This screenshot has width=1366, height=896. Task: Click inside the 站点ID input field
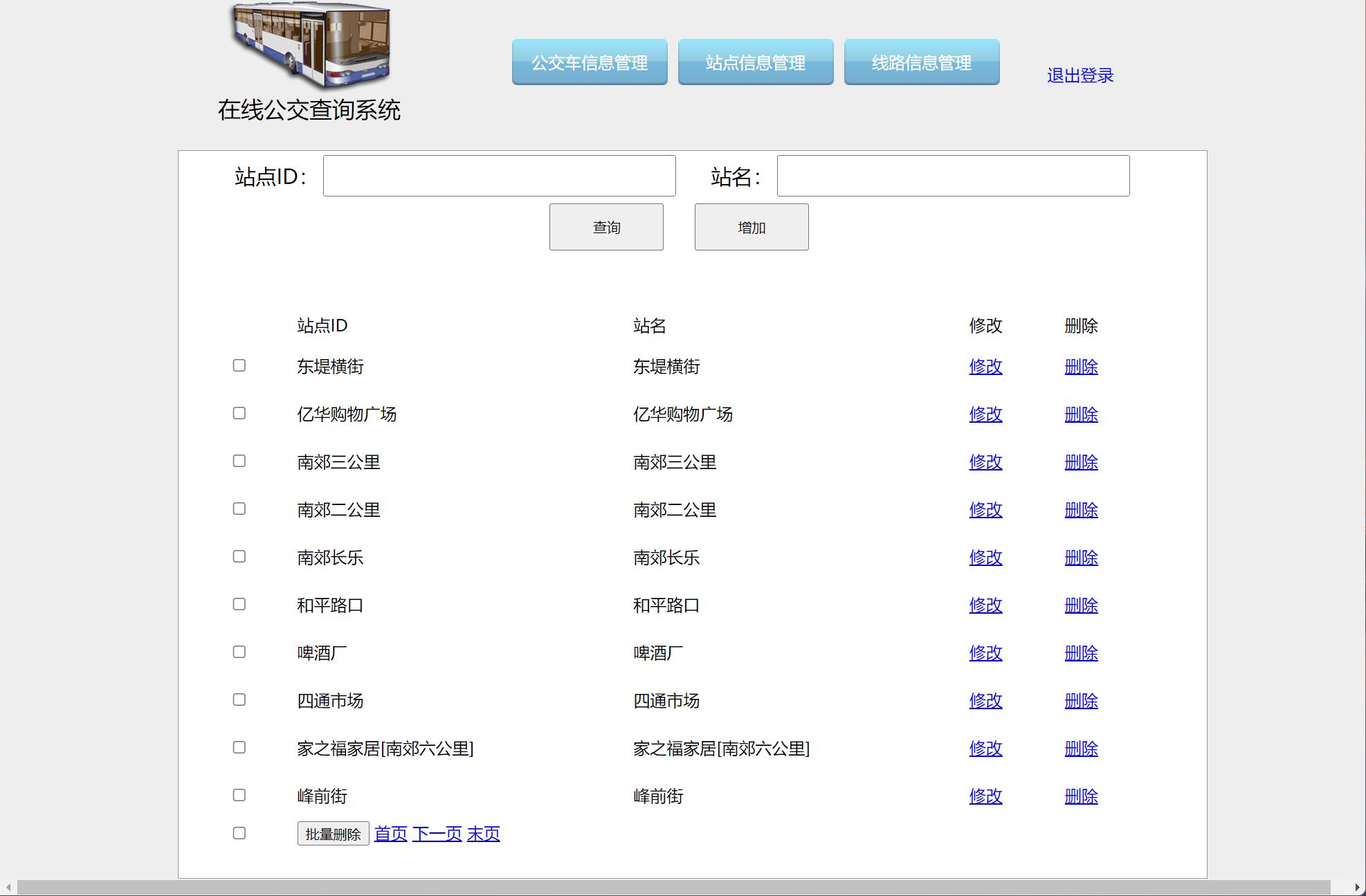(500, 176)
